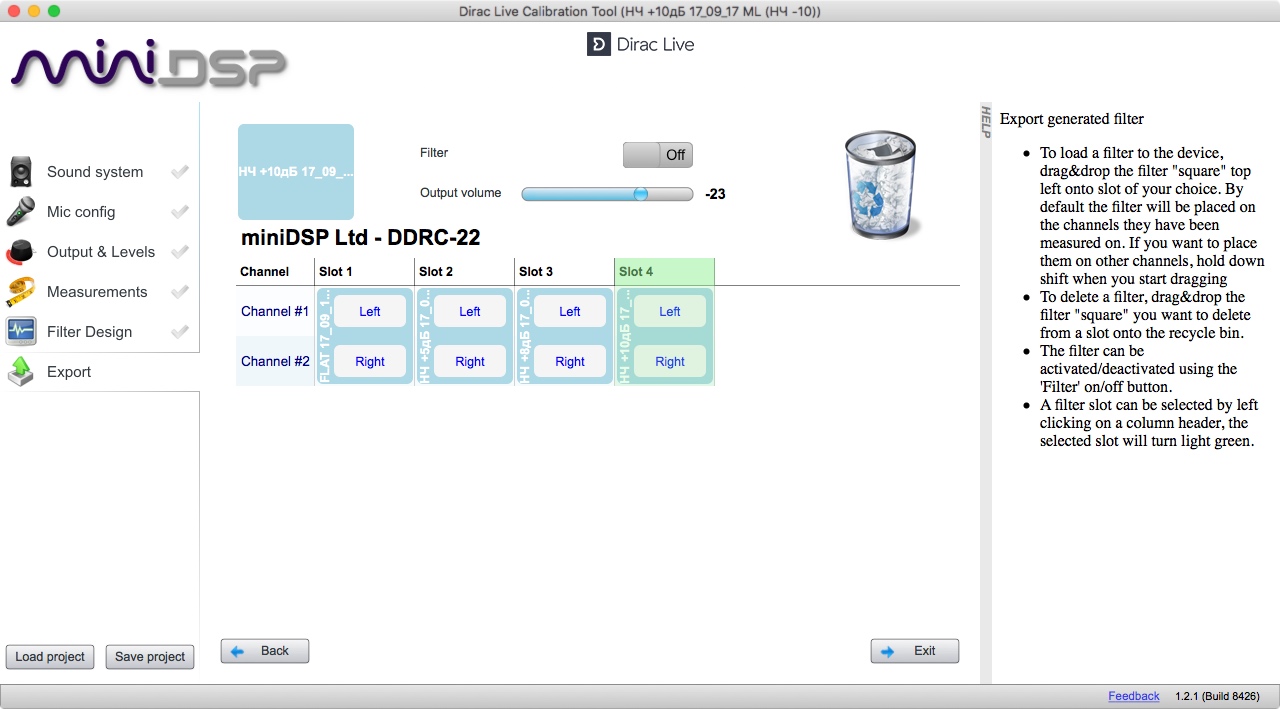Collapse the HELP side panel
1280x709 pixels.
pyautogui.click(x=985, y=121)
